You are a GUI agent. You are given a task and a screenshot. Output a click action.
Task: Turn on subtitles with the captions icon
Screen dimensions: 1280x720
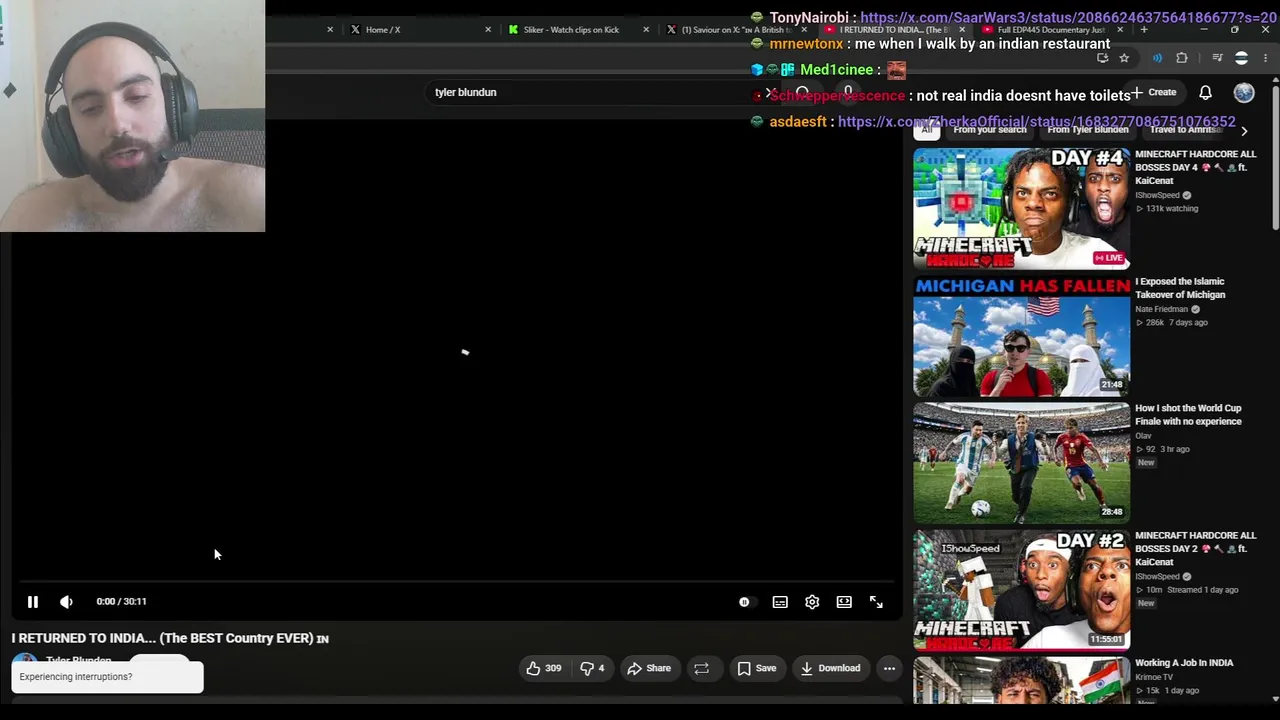[x=780, y=602]
